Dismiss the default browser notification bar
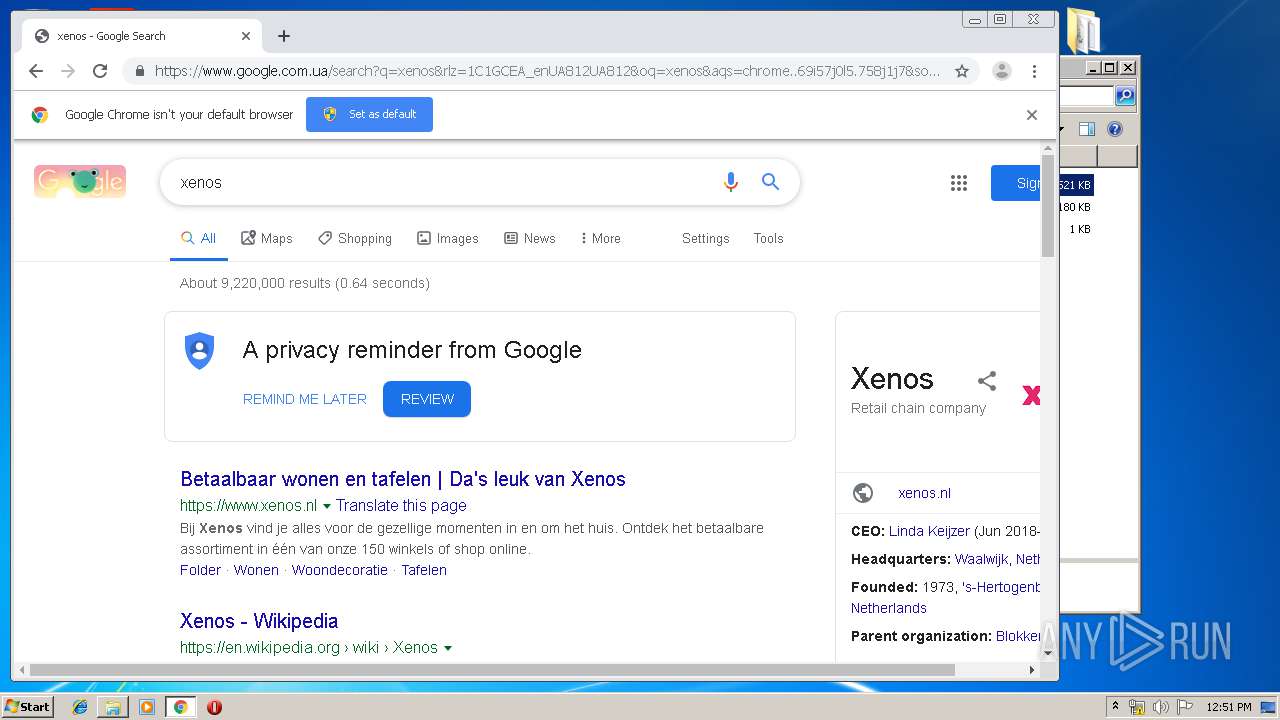 point(1032,115)
